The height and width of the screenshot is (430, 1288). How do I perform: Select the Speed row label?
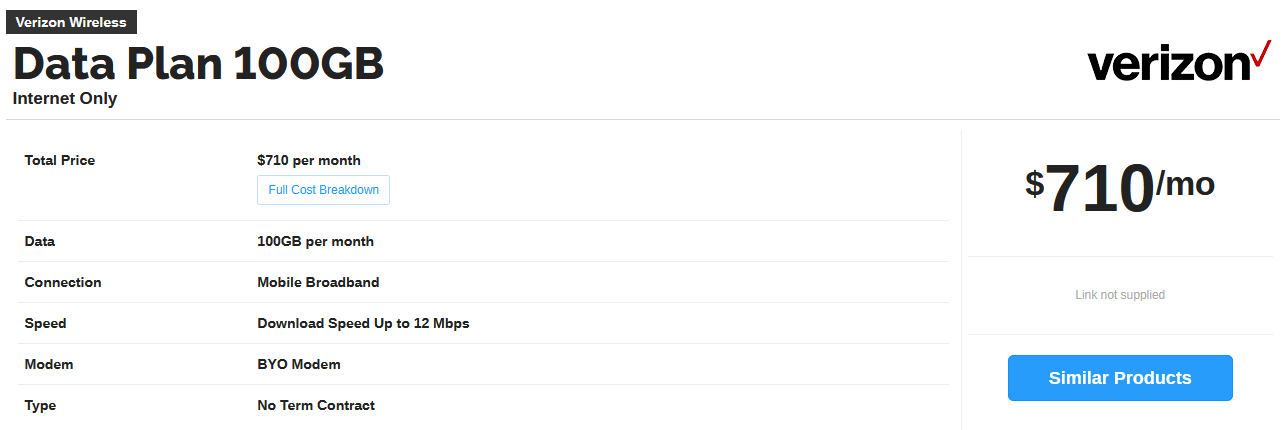(45, 323)
